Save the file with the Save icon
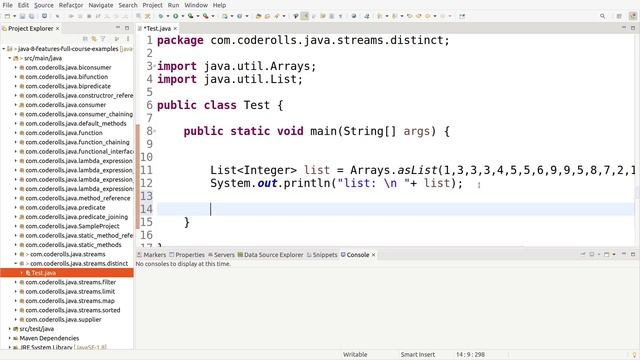The image size is (640, 360). tap(22, 16)
